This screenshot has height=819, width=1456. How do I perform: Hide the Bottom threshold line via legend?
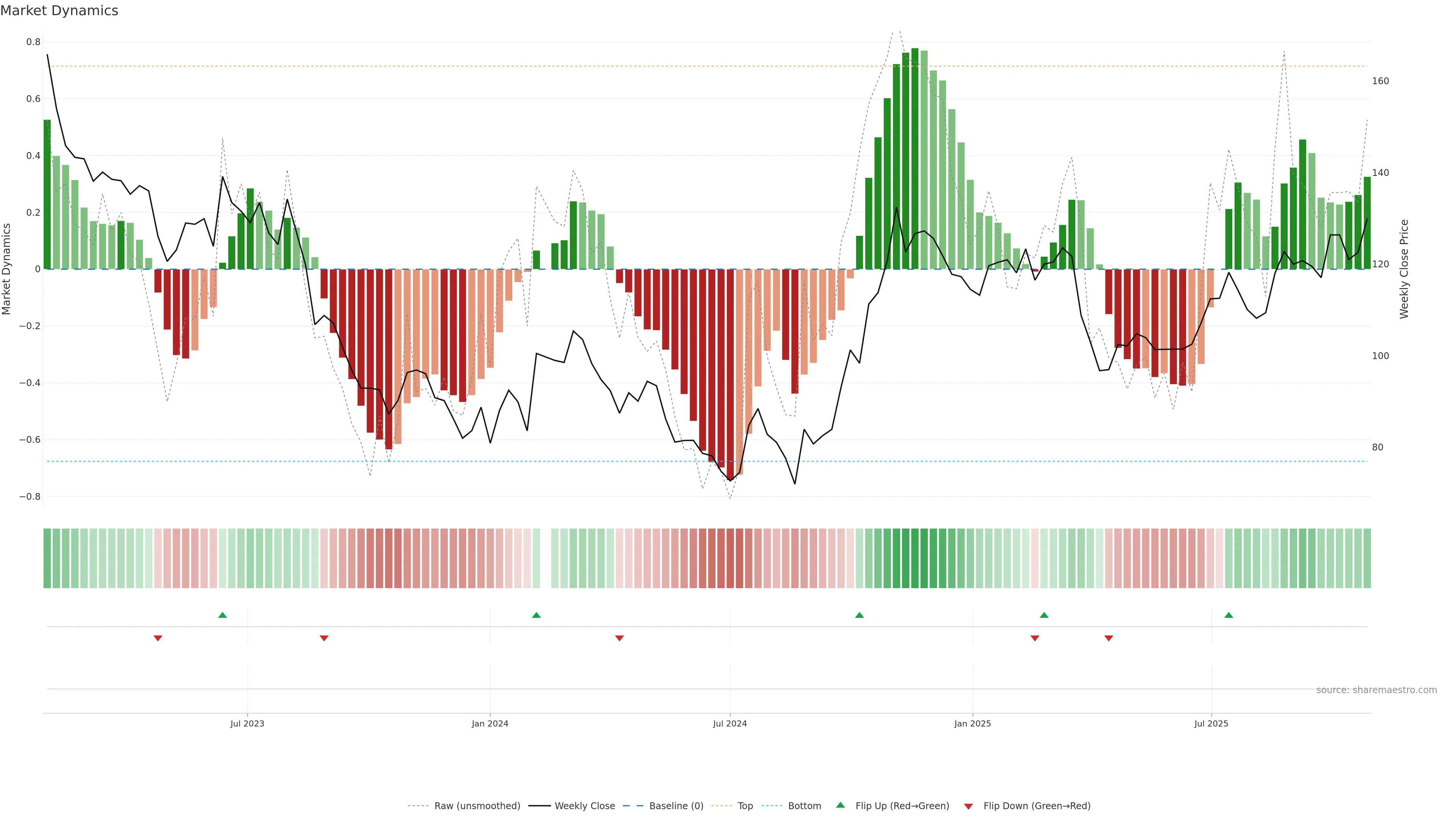tap(804, 806)
